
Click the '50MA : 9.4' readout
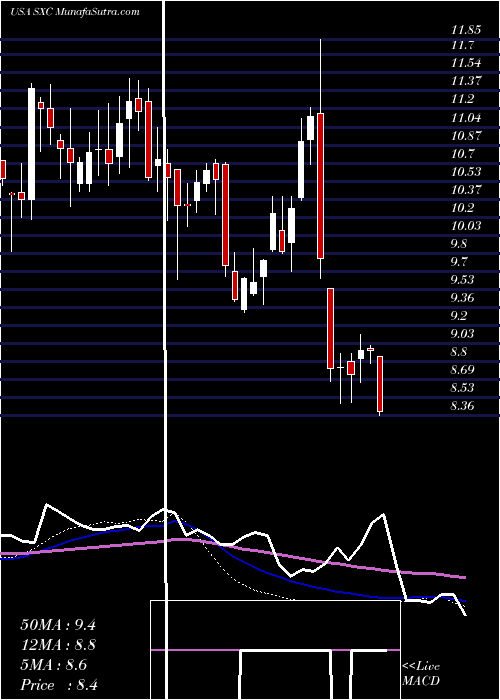point(58,625)
